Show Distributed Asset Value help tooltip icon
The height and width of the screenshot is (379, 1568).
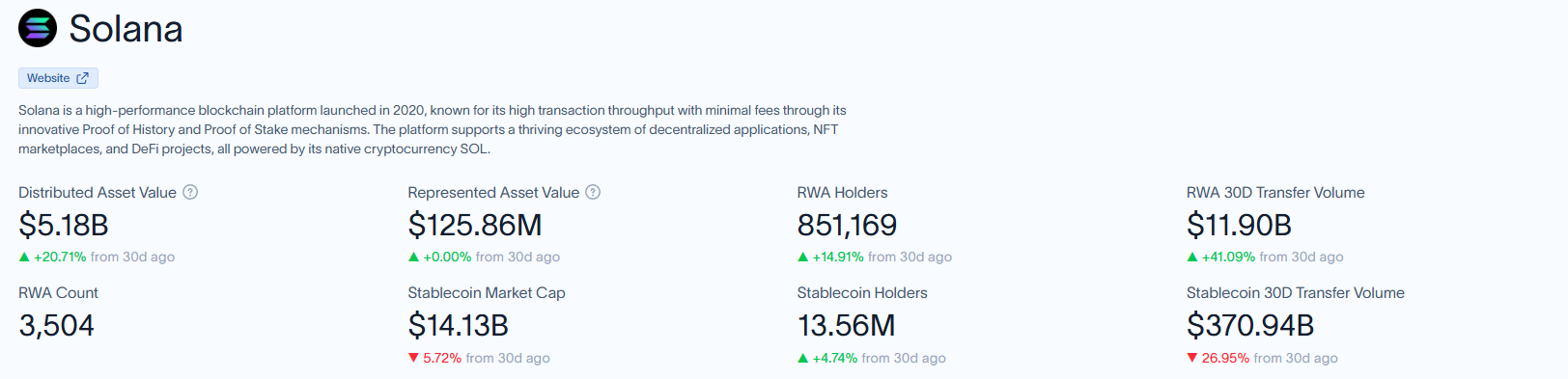[x=190, y=192]
